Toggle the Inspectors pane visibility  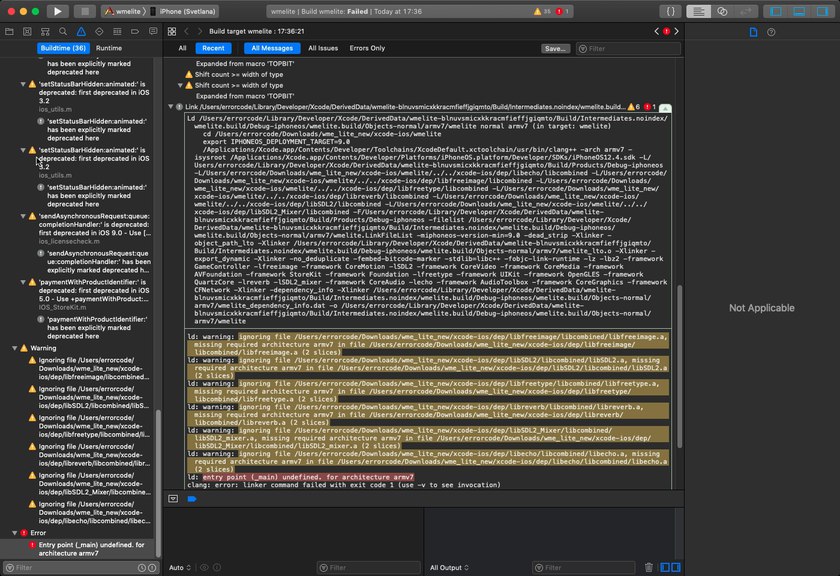tap(822, 11)
